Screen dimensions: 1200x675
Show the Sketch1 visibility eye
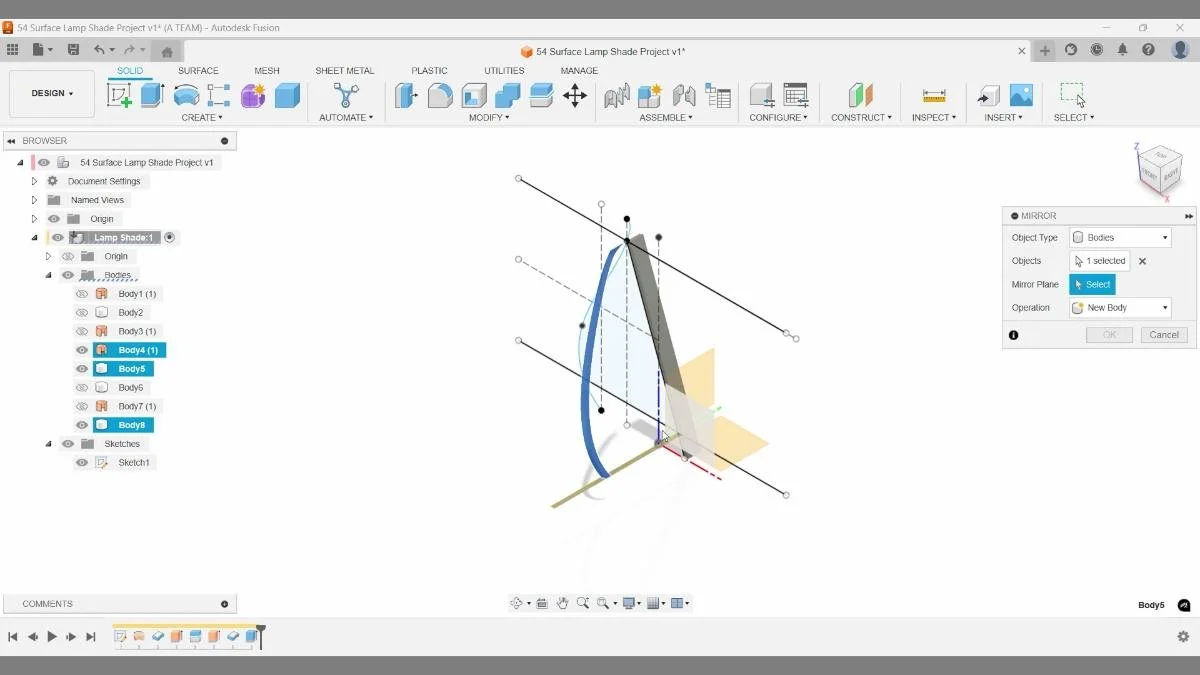pyautogui.click(x=82, y=462)
